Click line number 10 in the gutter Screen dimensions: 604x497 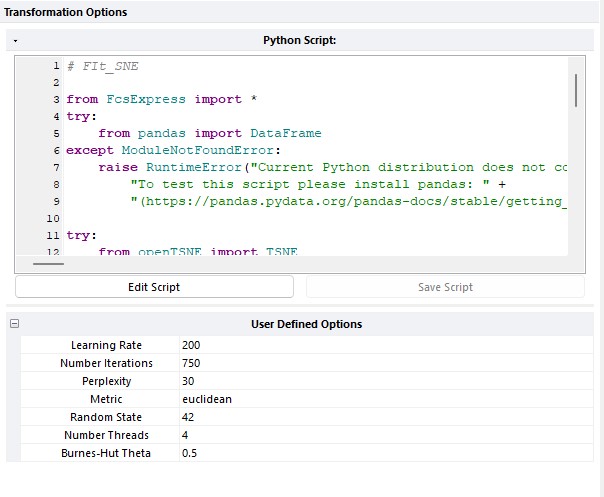(53, 218)
